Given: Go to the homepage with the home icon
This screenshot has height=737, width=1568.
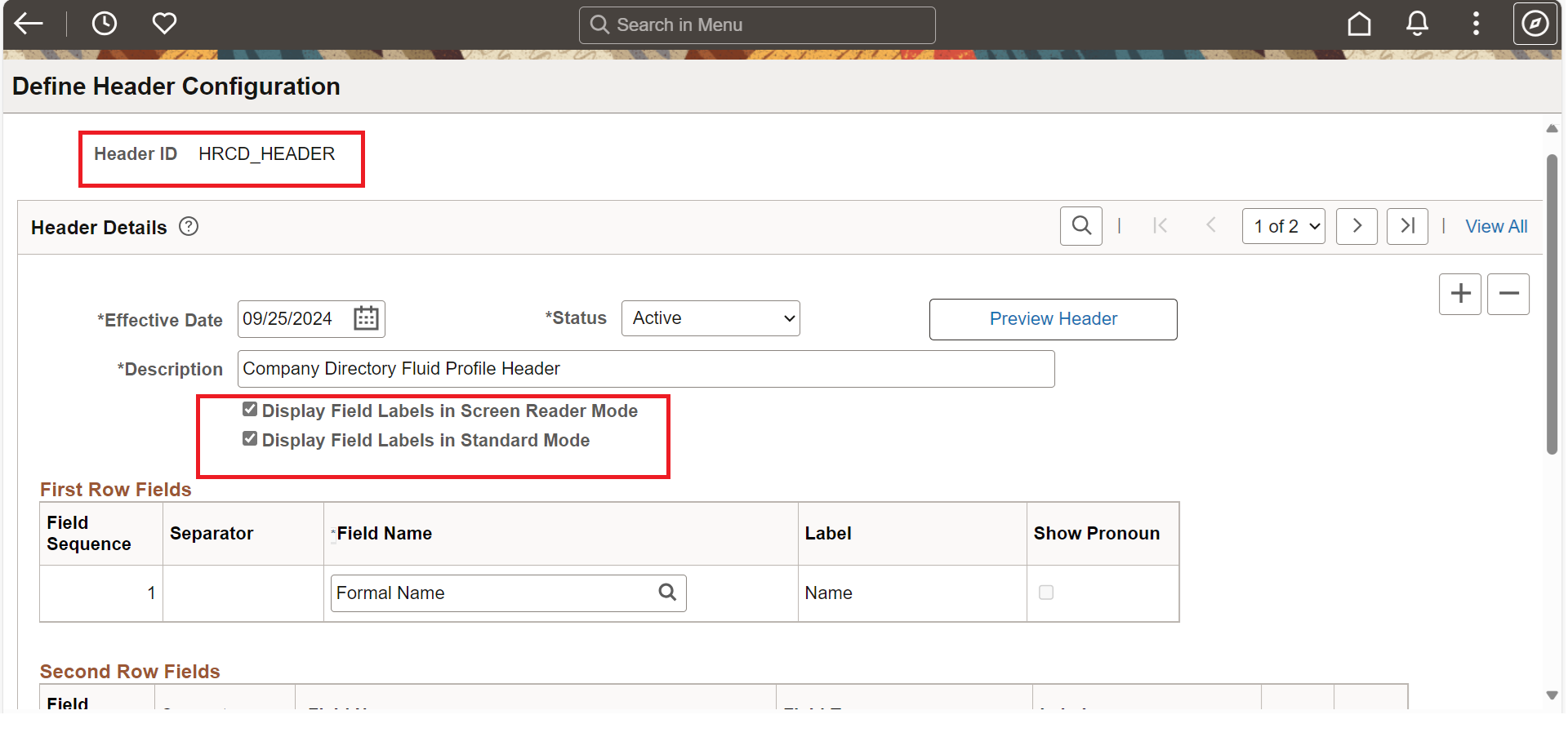Looking at the screenshot, I should pyautogui.click(x=1359, y=24).
